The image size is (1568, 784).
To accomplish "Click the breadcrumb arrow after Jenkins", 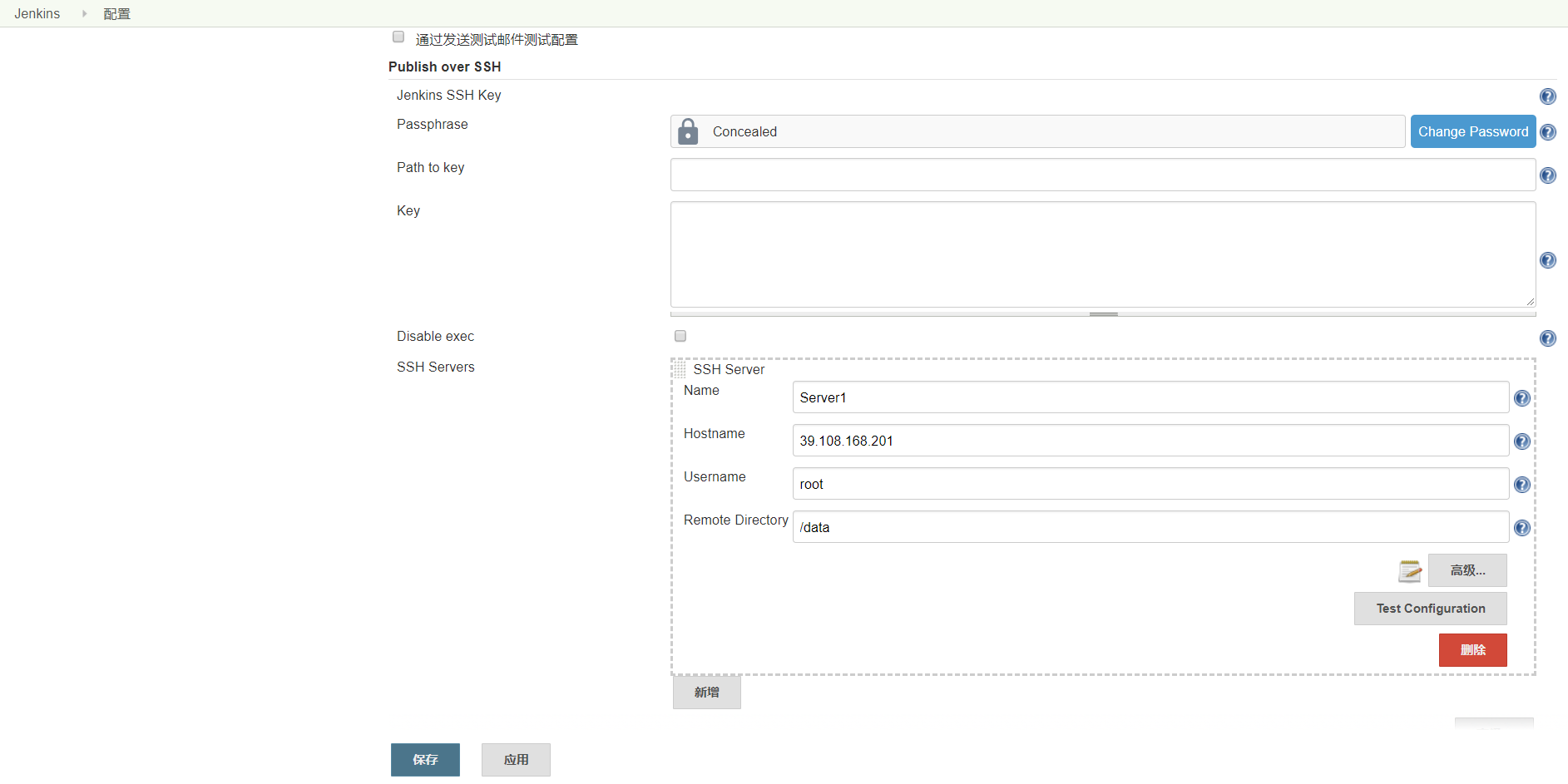I will (84, 13).
